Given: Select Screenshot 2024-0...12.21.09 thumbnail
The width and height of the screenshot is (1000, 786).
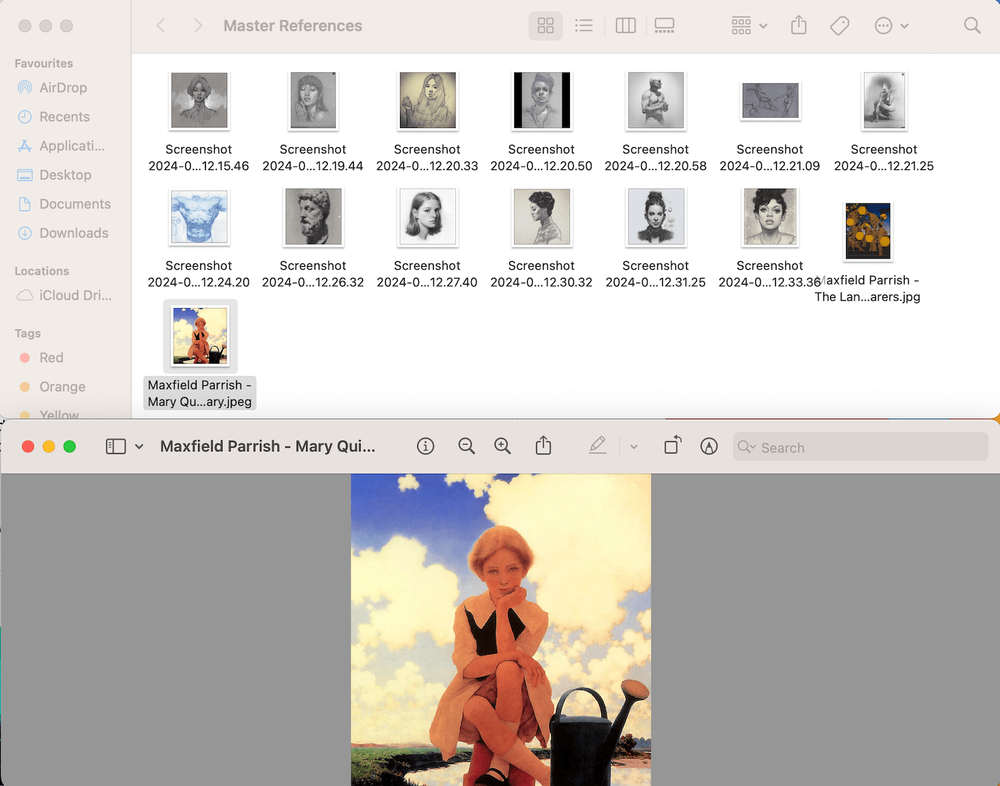Looking at the screenshot, I should pyautogui.click(x=770, y=101).
